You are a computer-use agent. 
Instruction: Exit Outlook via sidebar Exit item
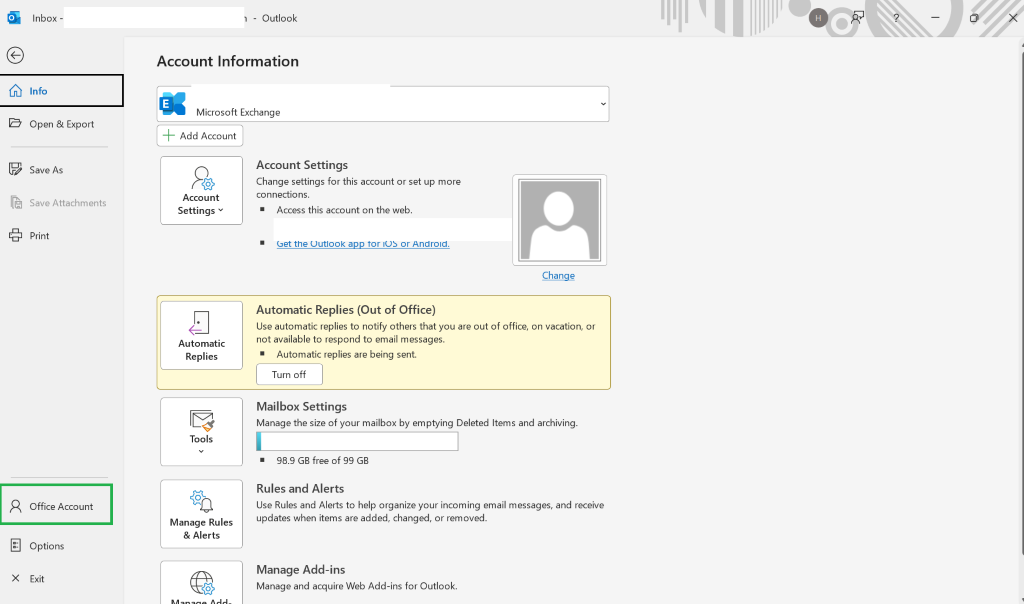tap(61, 579)
